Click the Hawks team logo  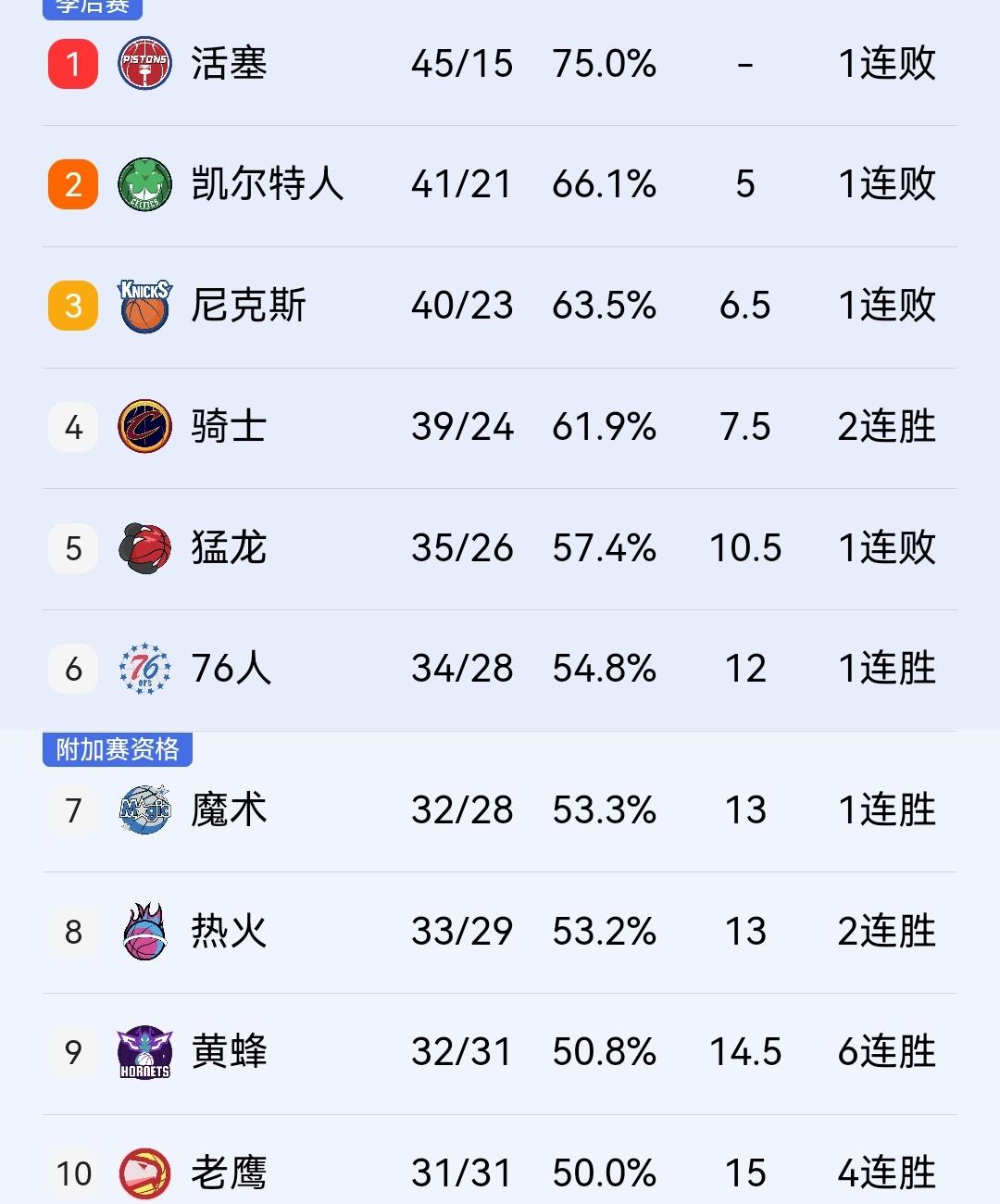click(144, 1173)
